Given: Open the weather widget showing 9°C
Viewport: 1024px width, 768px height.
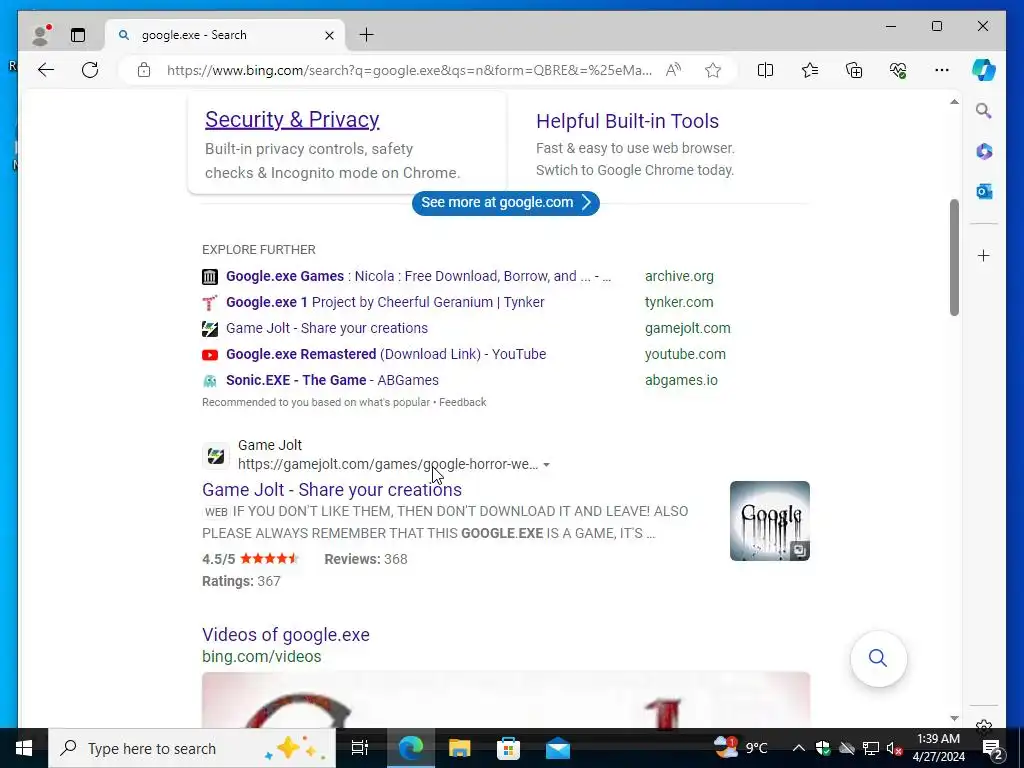Looking at the screenshot, I should point(741,748).
